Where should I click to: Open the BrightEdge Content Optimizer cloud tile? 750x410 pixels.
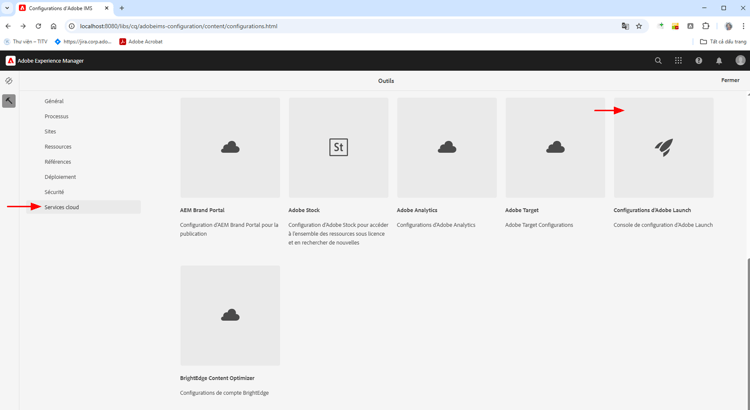(230, 316)
